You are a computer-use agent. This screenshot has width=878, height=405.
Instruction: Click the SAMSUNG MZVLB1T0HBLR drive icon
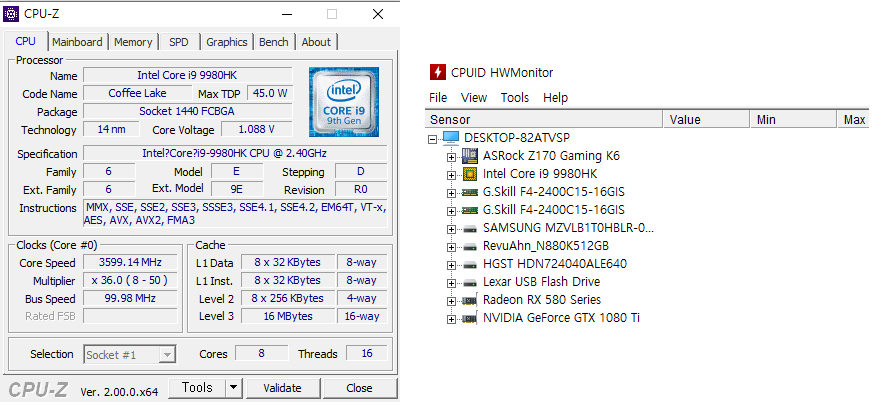click(470, 229)
